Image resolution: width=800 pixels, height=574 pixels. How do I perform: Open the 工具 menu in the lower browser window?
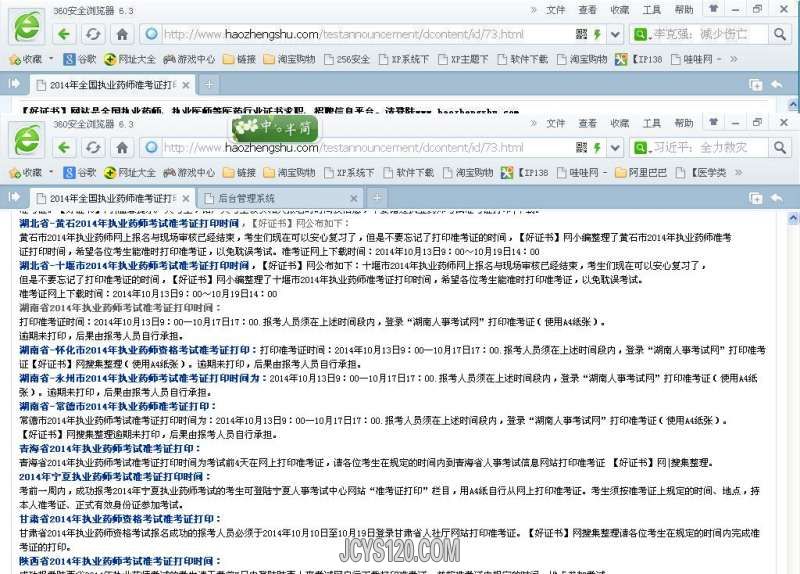pyautogui.click(x=651, y=122)
